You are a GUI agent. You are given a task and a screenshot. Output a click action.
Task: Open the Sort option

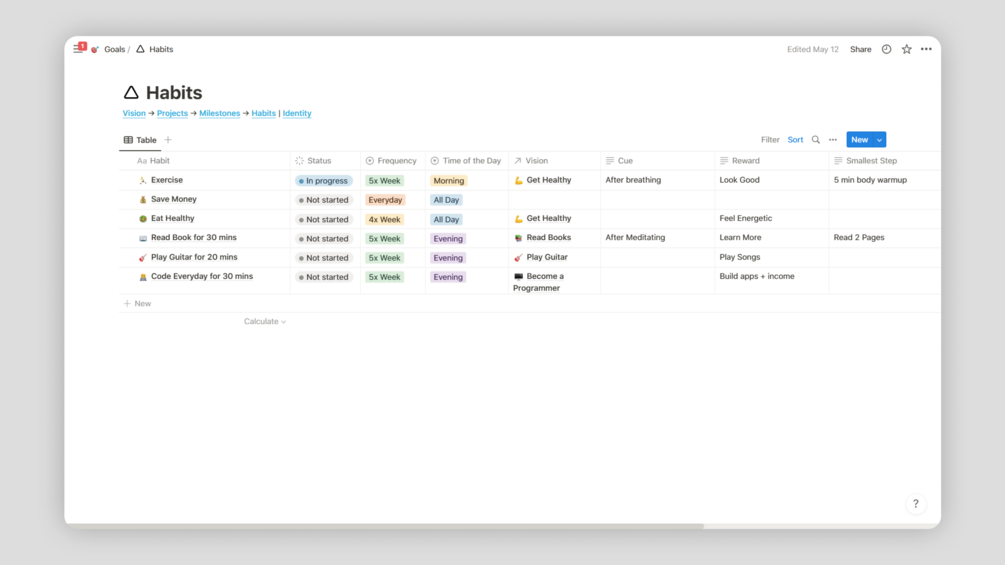(x=795, y=140)
